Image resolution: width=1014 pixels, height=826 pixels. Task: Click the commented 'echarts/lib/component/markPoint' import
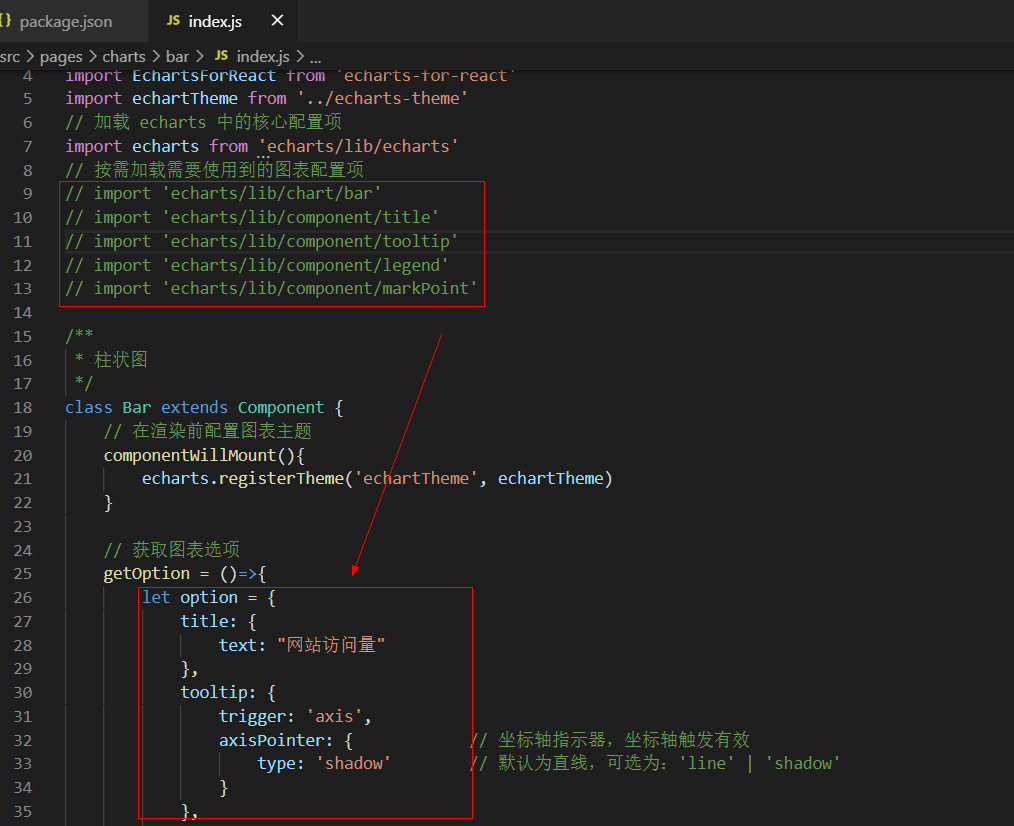coord(319,288)
